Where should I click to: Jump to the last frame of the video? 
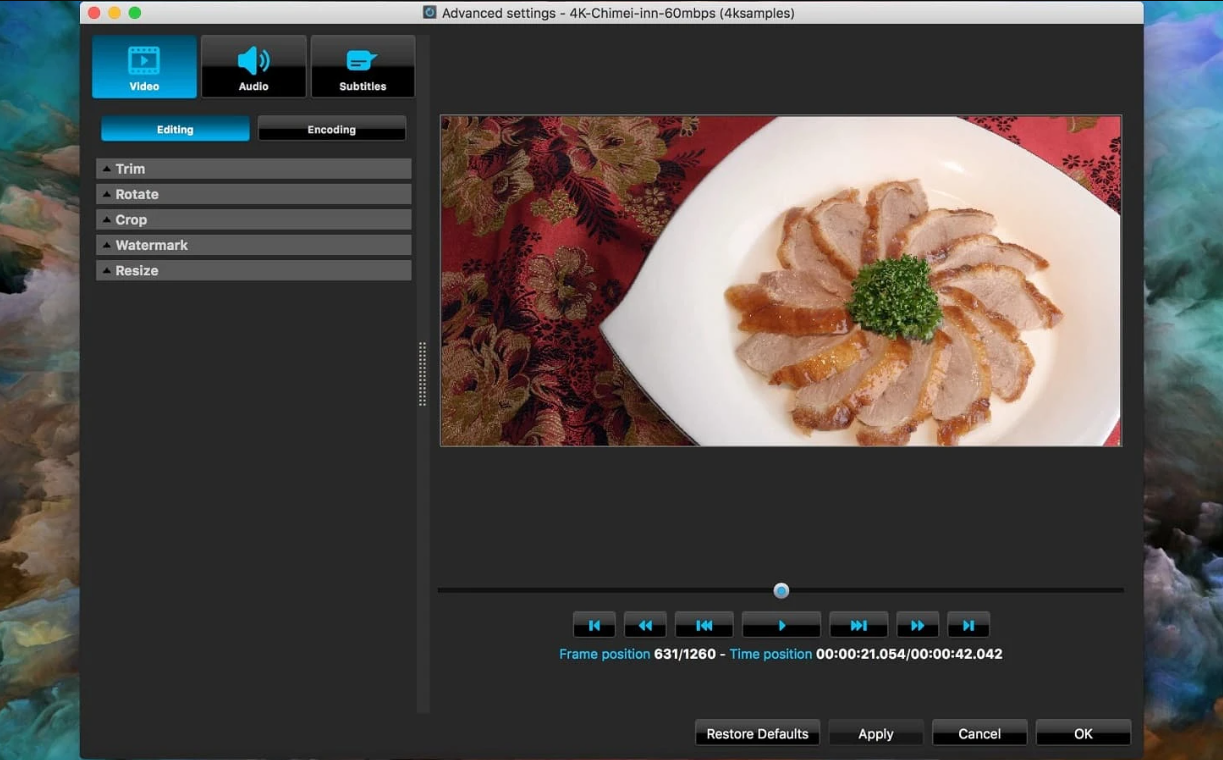click(x=968, y=626)
